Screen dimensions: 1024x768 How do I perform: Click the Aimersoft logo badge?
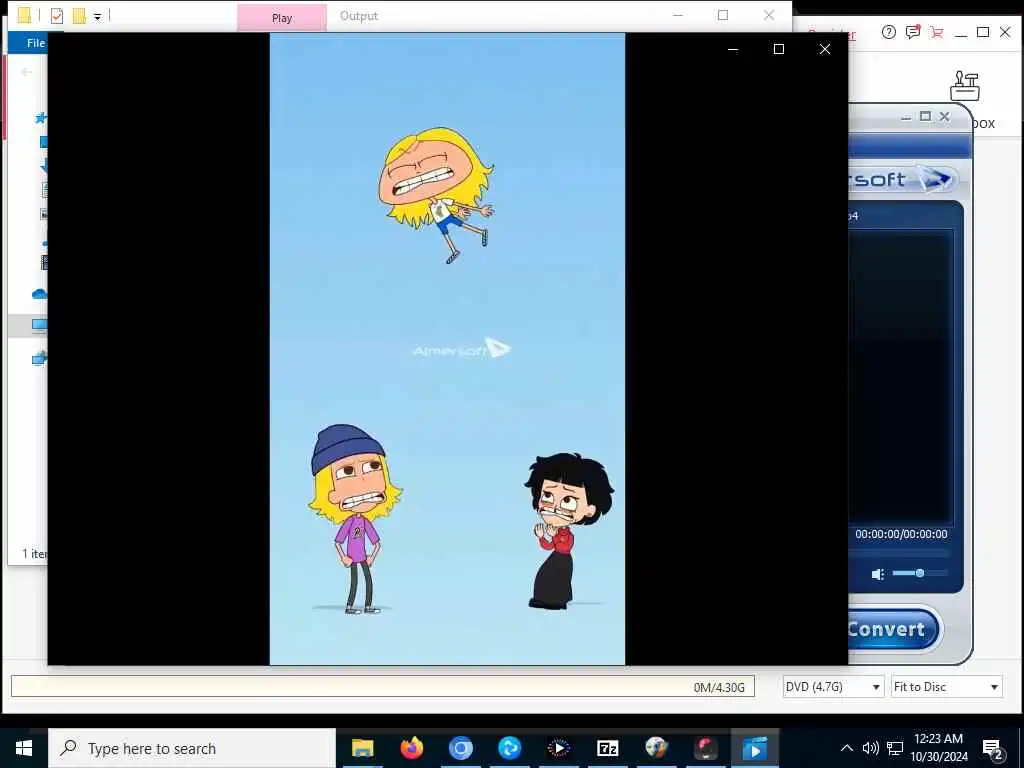903,179
